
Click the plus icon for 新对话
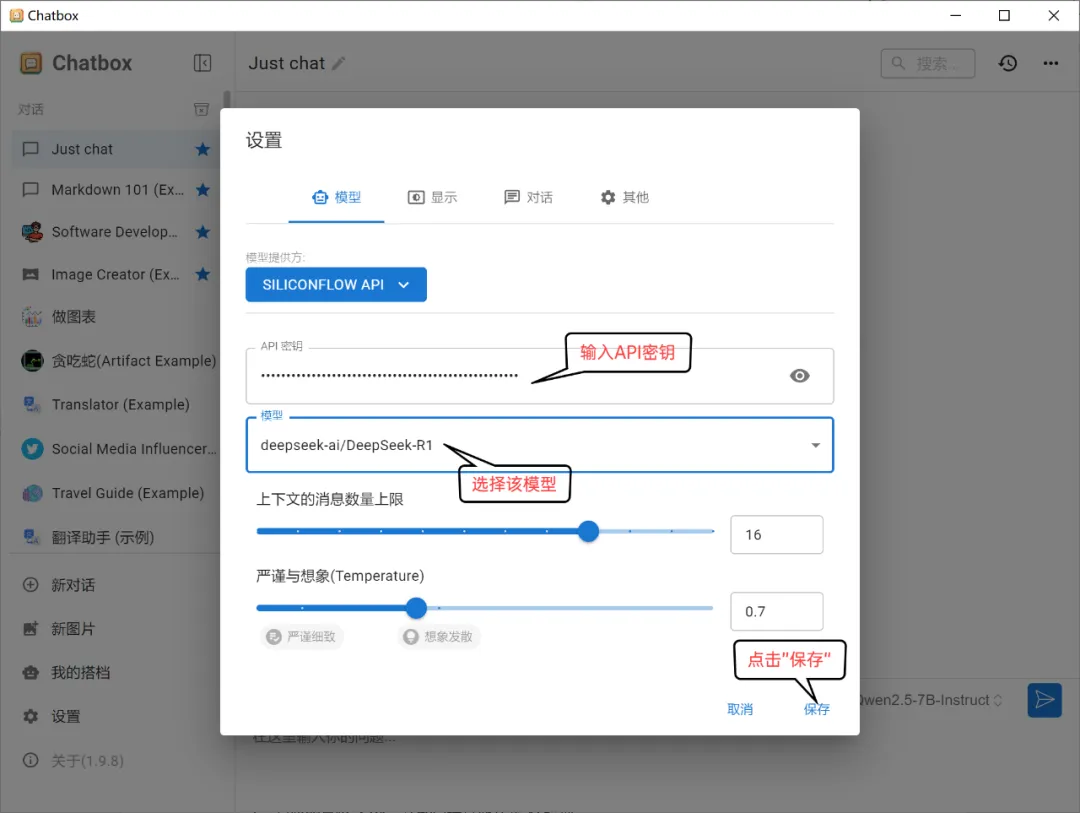31,585
